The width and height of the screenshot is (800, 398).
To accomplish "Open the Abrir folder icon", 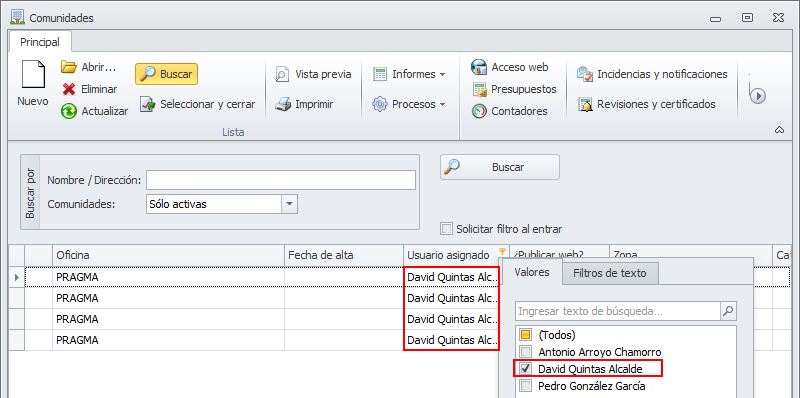I will pos(68,67).
